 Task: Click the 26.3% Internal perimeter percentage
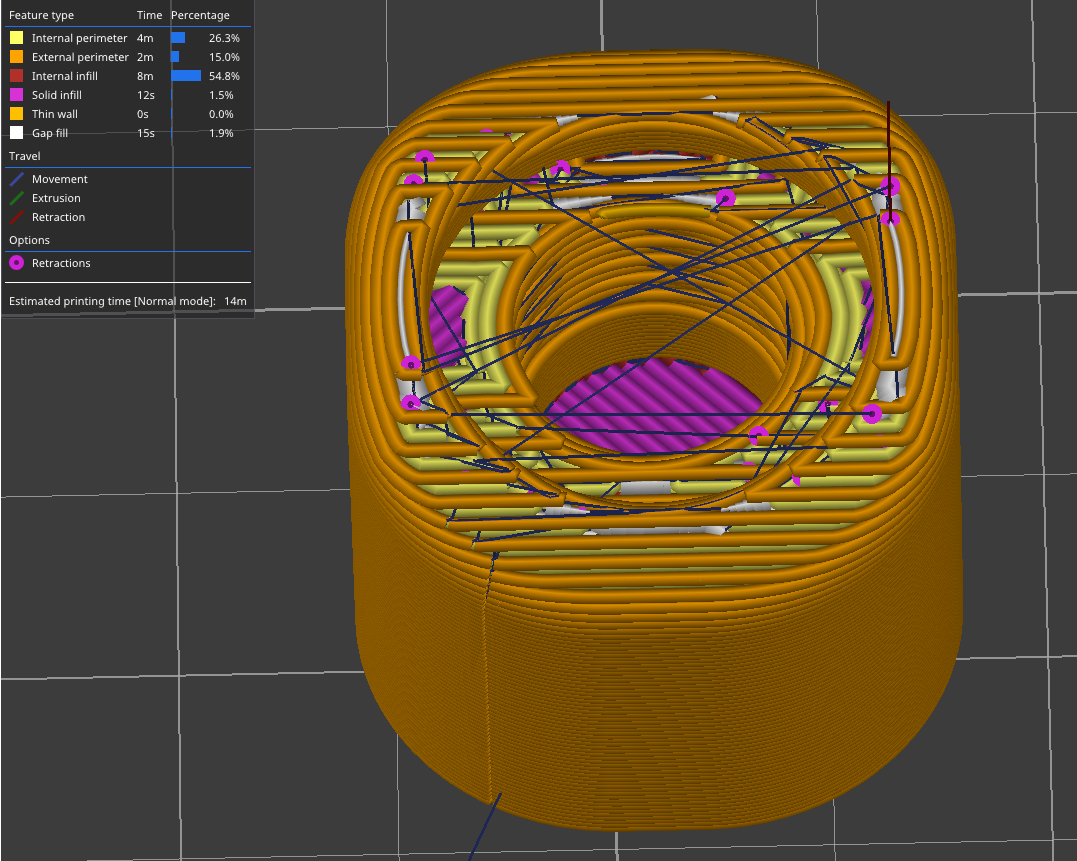click(x=224, y=38)
